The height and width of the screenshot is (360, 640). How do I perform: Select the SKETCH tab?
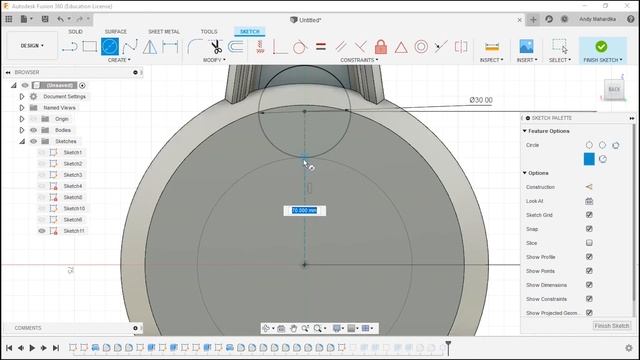tap(250, 31)
